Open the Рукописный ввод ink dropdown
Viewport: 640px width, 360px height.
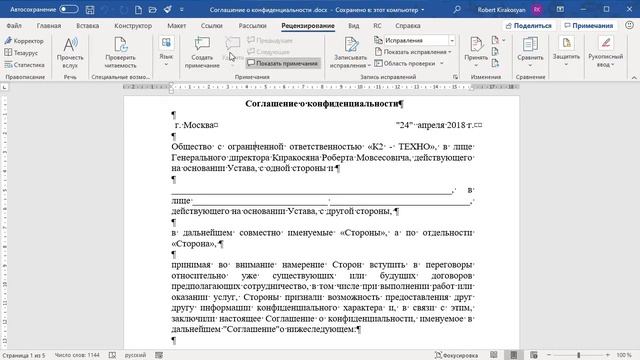click(x=606, y=52)
